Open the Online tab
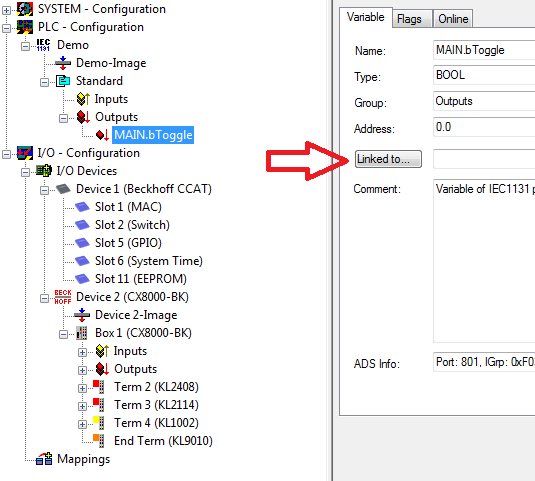Screen dimensions: 535x481 [453, 19]
